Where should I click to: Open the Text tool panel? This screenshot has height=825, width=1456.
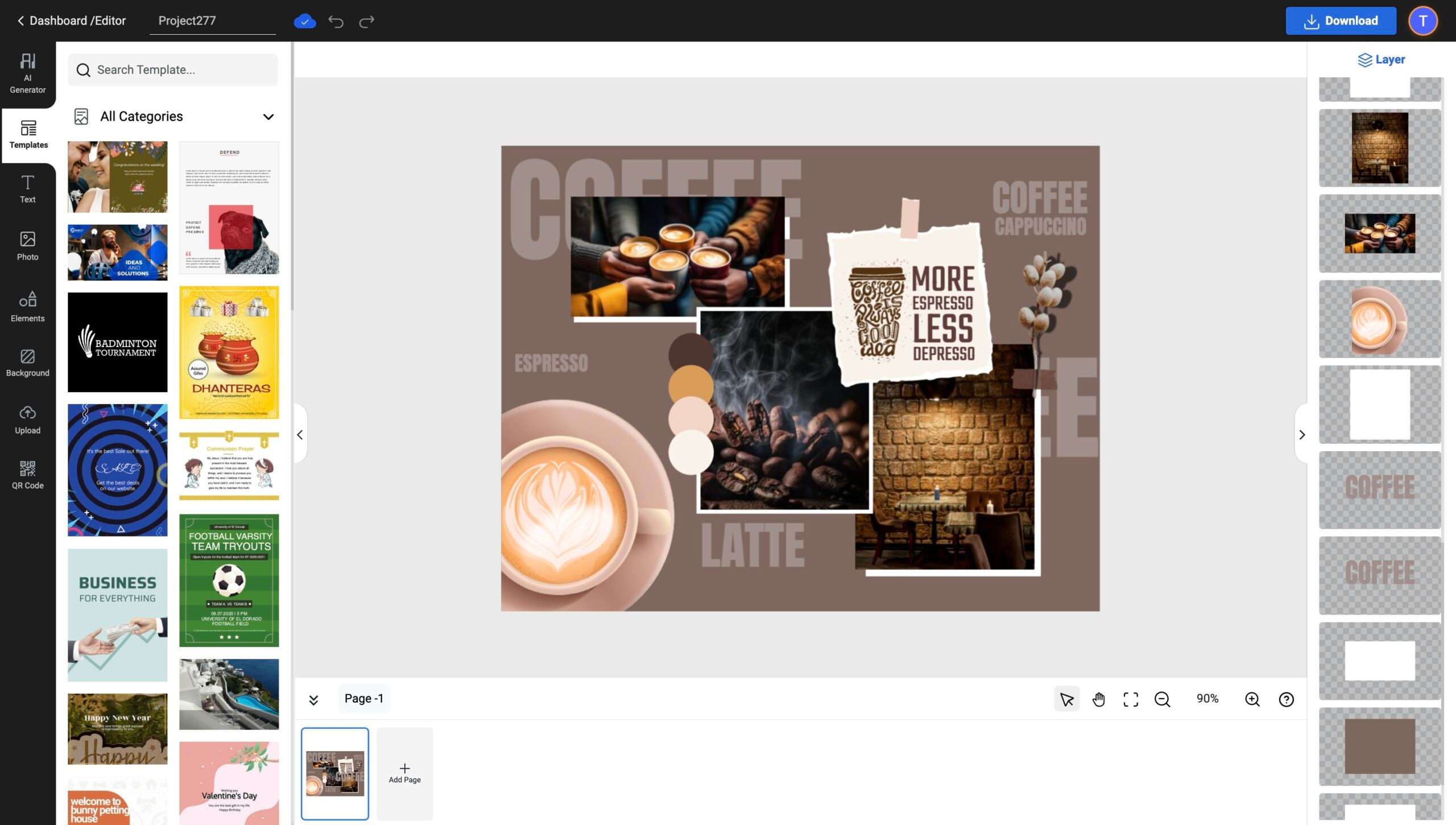pyautogui.click(x=27, y=189)
